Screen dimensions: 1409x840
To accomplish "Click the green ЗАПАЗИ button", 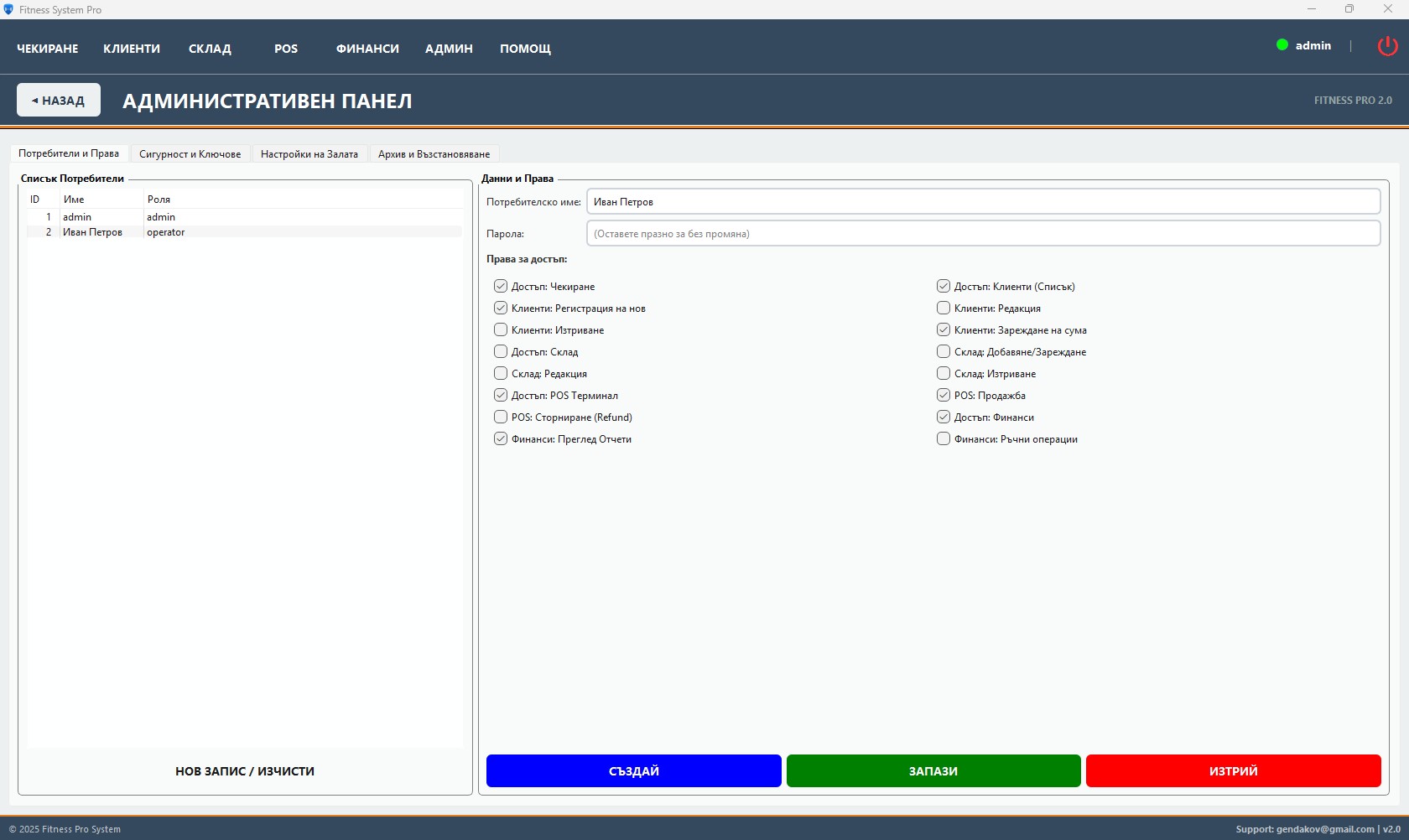I will coord(933,770).
